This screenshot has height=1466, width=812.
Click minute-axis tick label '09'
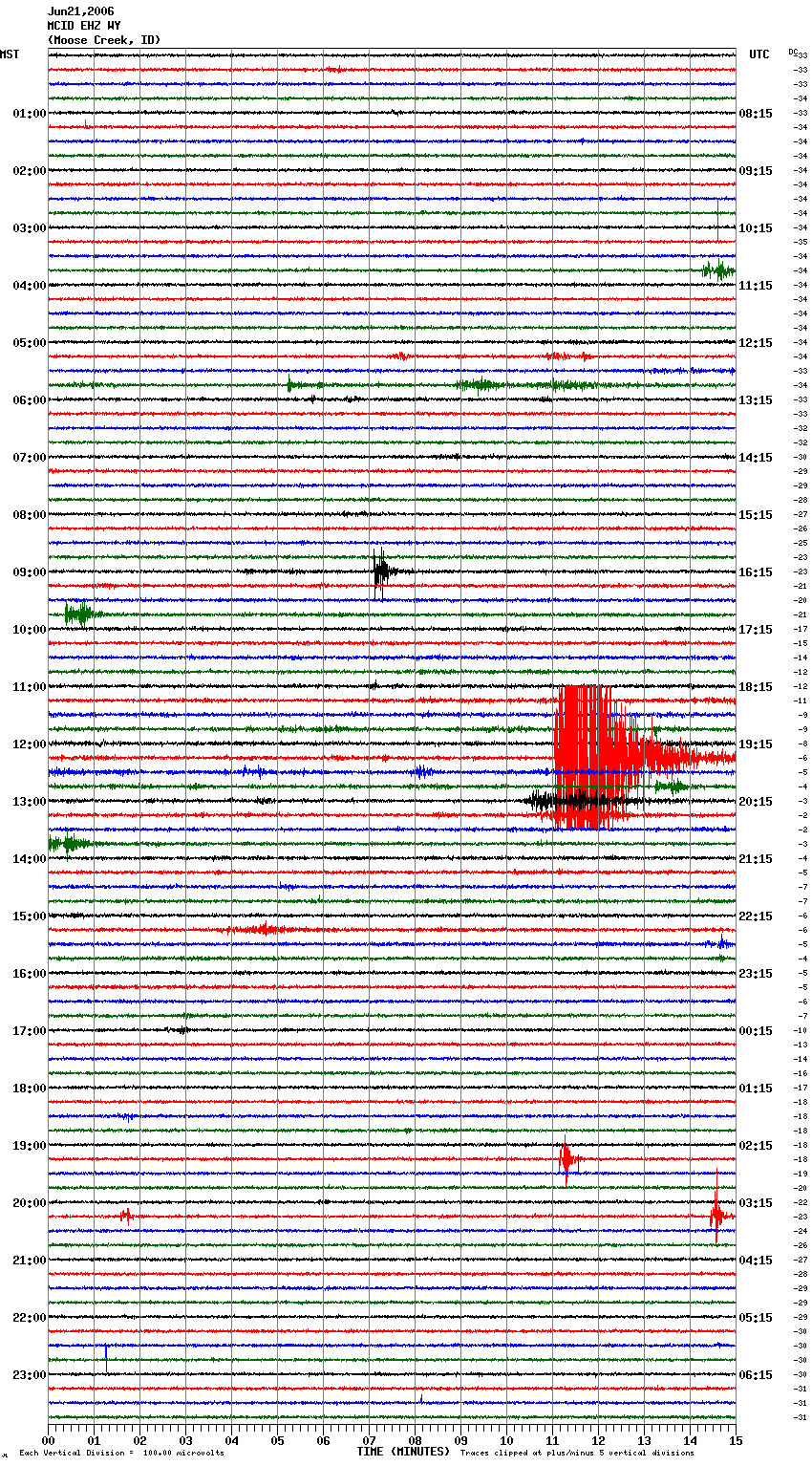coord(460,1440)
